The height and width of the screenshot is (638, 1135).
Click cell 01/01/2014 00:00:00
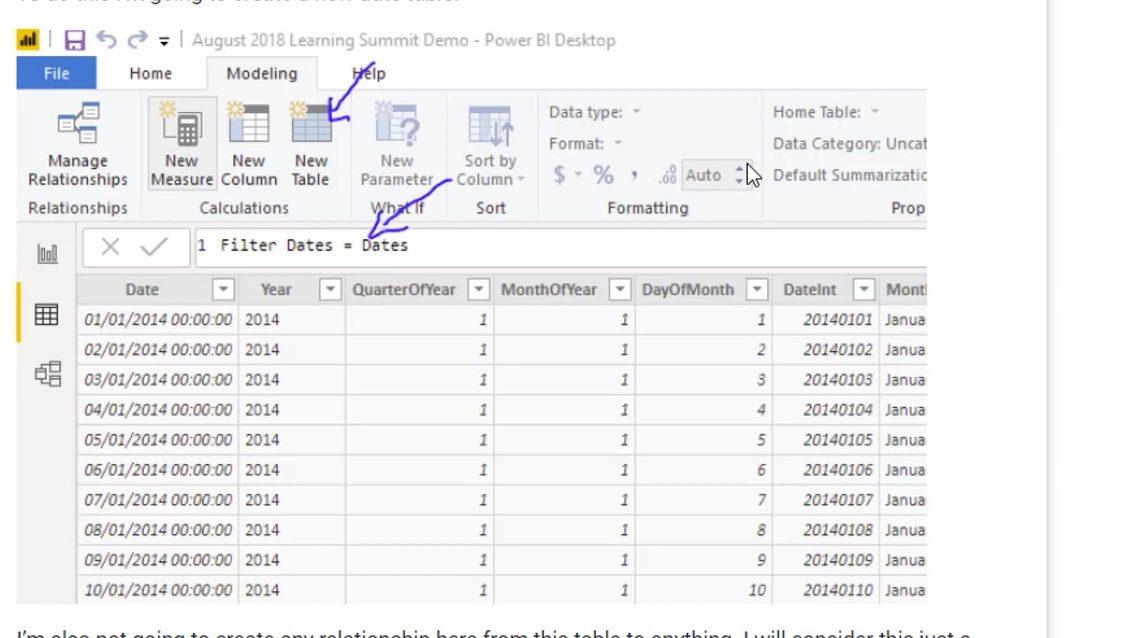point(158,319)
